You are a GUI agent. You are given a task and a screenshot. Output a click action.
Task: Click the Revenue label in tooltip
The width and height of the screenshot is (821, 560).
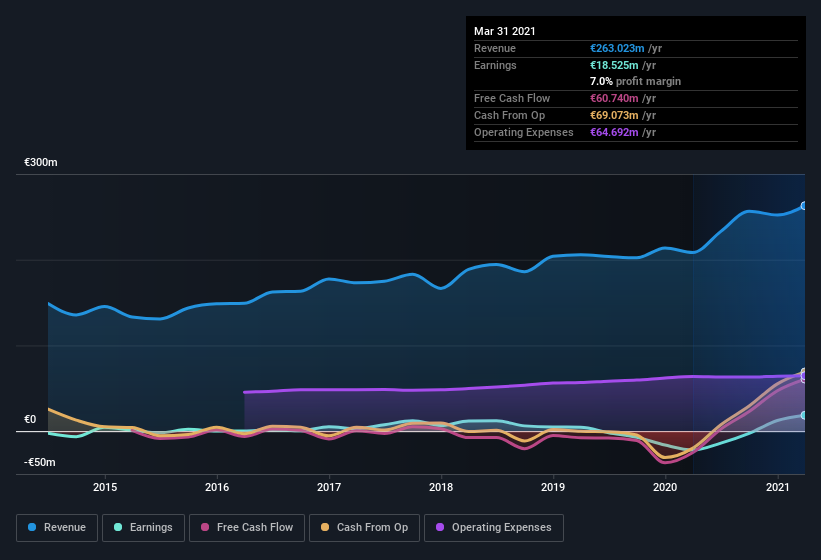495,48
